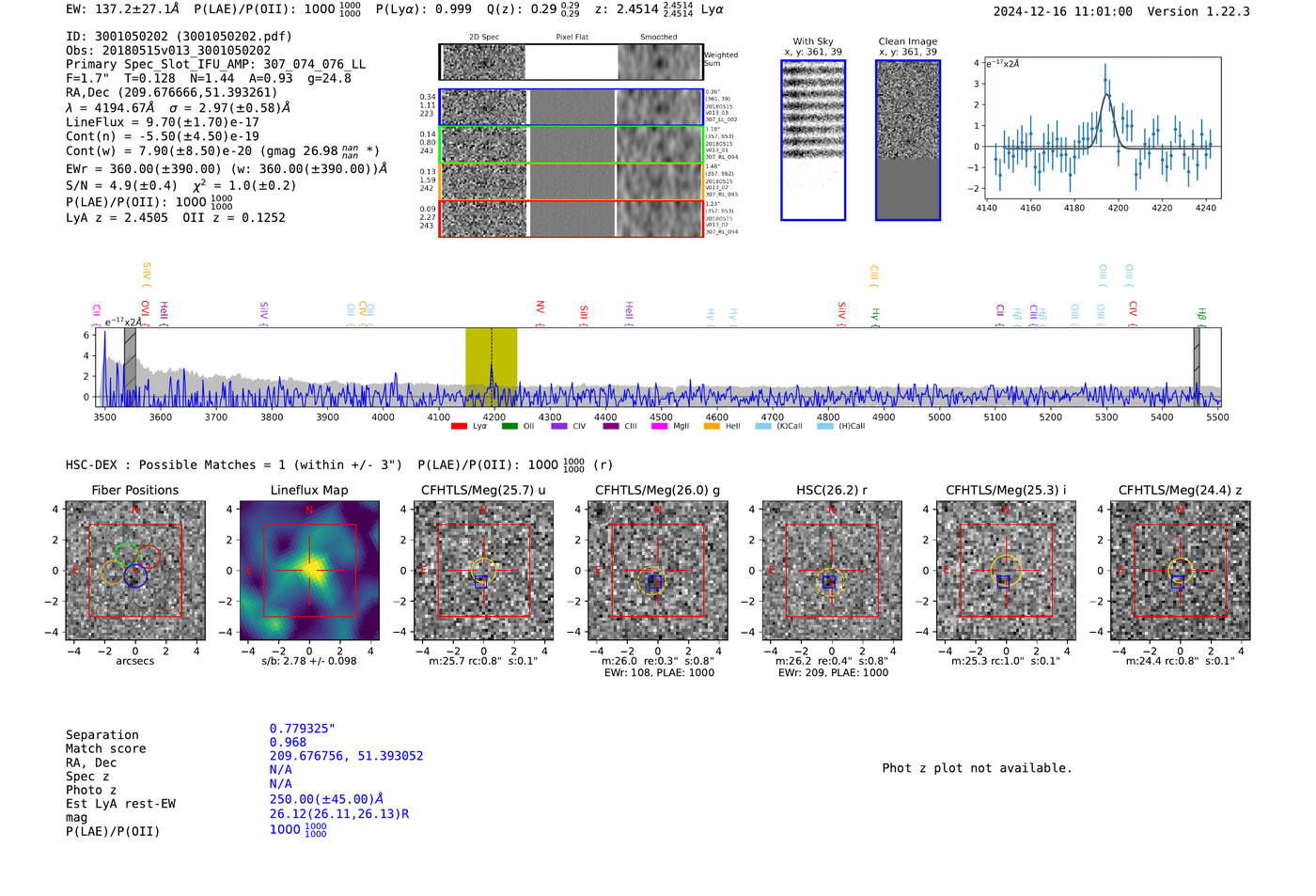Click the NV line marker above spectrum
Viewport: 1316px width, 896px height.
pos(540,311)
